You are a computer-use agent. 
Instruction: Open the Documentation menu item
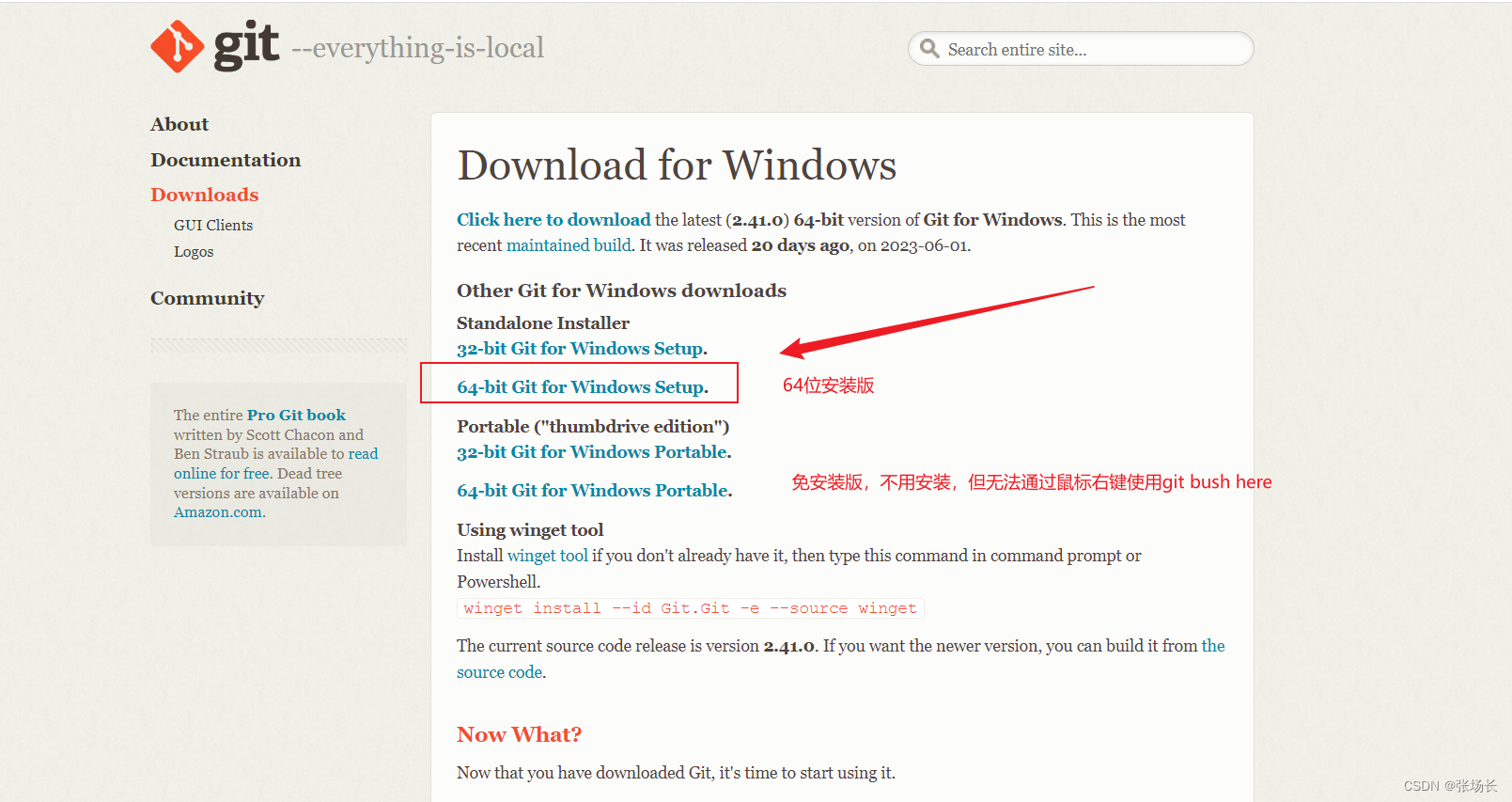226,160
